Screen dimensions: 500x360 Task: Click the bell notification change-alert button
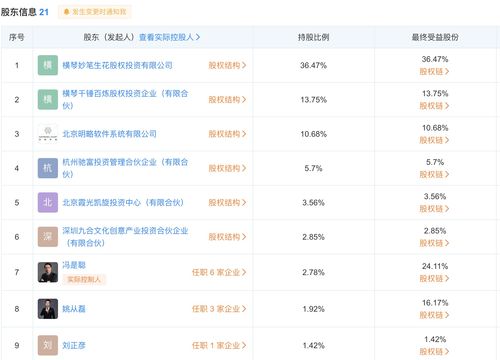(x=95, y=12)
